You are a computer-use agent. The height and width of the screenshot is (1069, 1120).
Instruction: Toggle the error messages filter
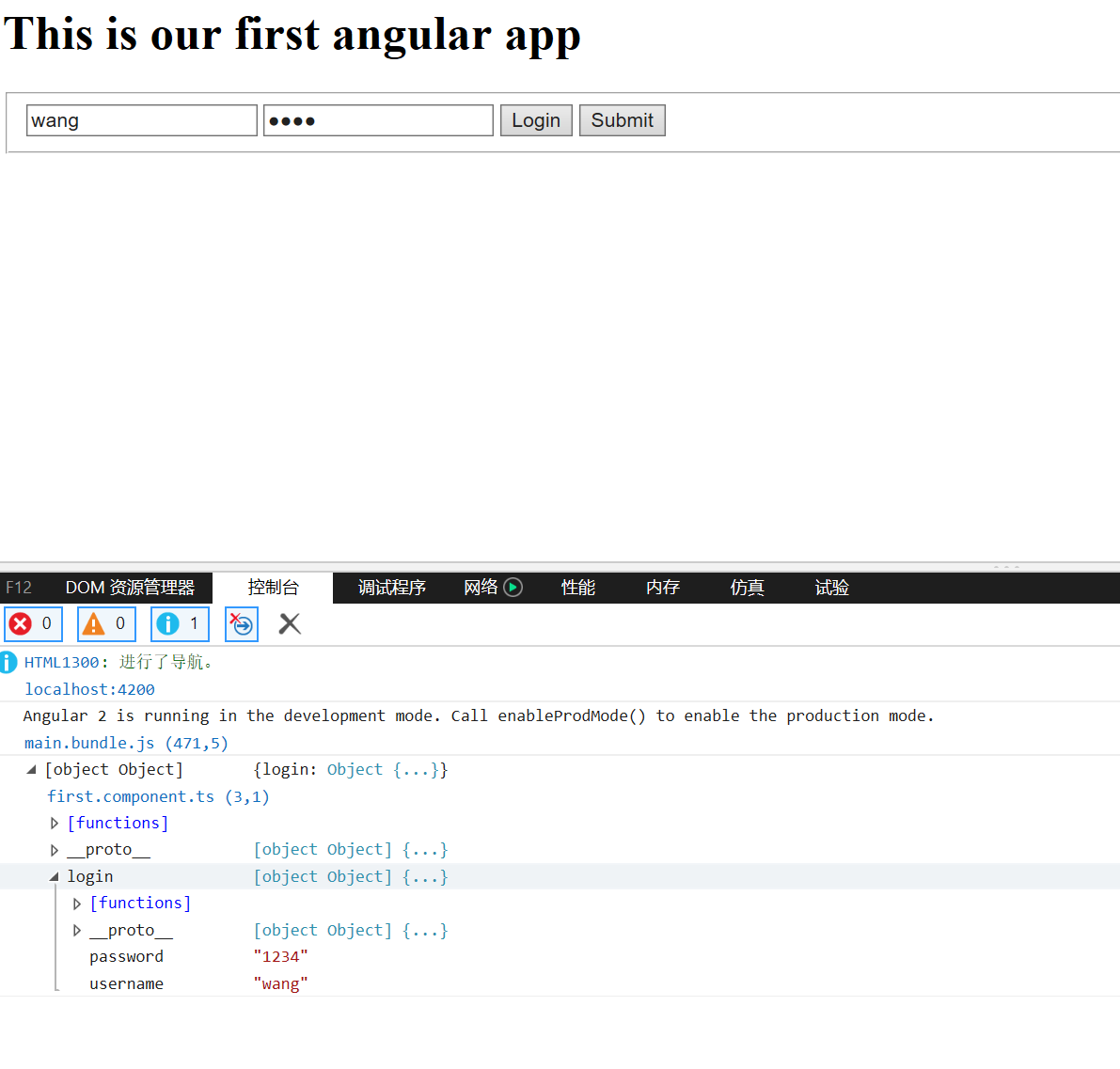pos(34,624)
